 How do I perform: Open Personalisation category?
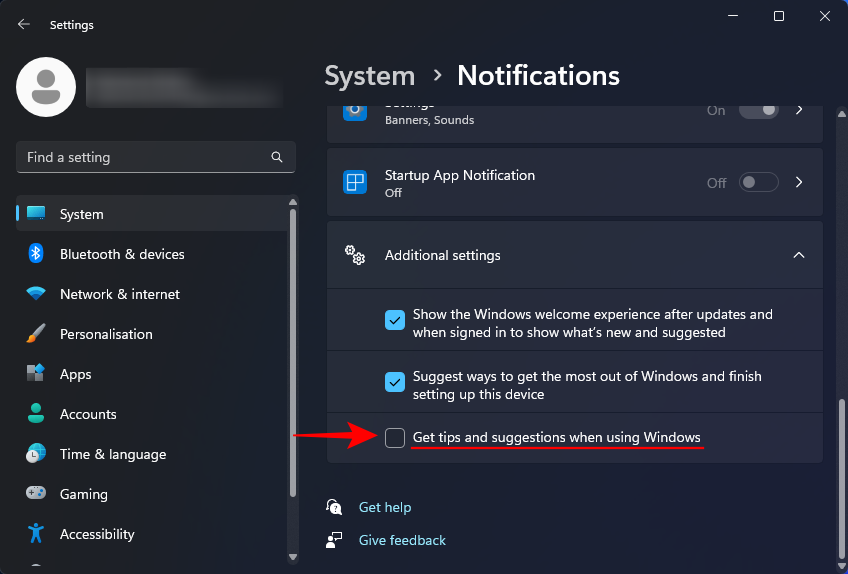tap(152, 333)
